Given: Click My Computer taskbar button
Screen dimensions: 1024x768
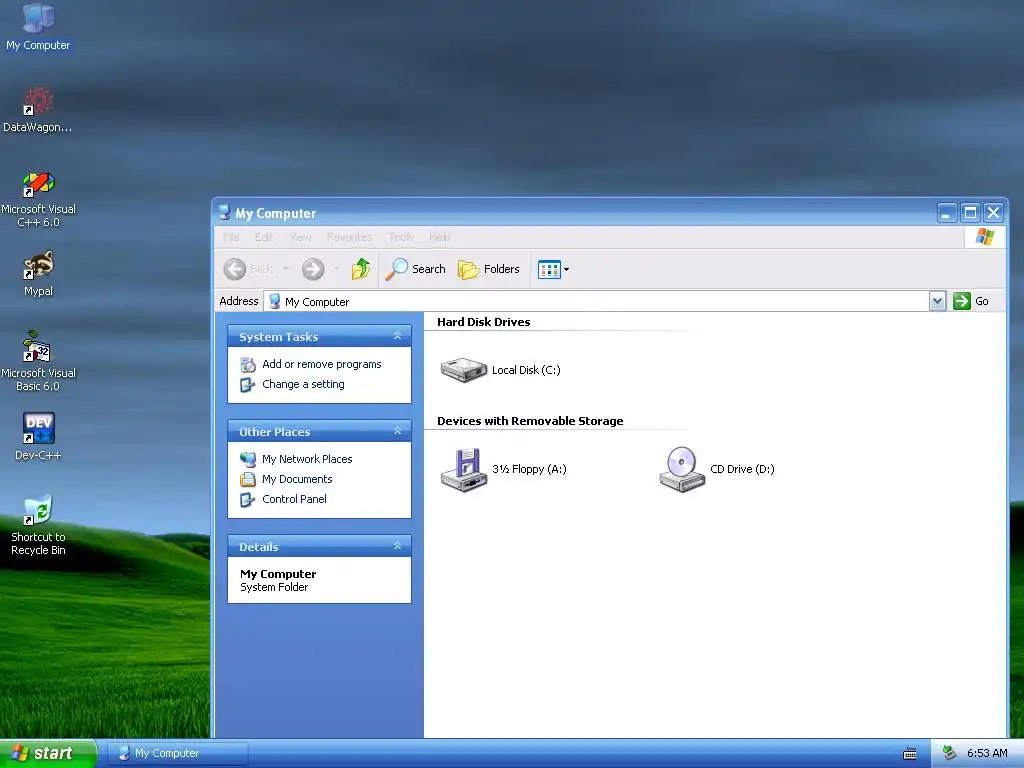Looking at the screenshot, I should [178, 754].
